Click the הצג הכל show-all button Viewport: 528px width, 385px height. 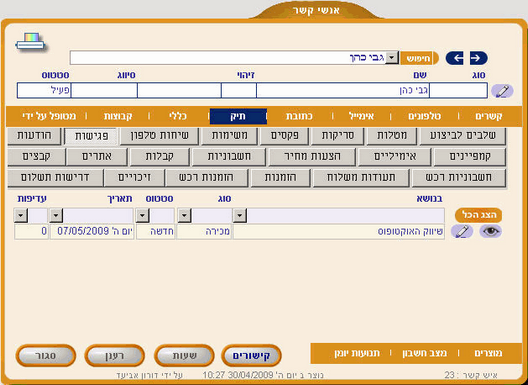click(478, 215)
